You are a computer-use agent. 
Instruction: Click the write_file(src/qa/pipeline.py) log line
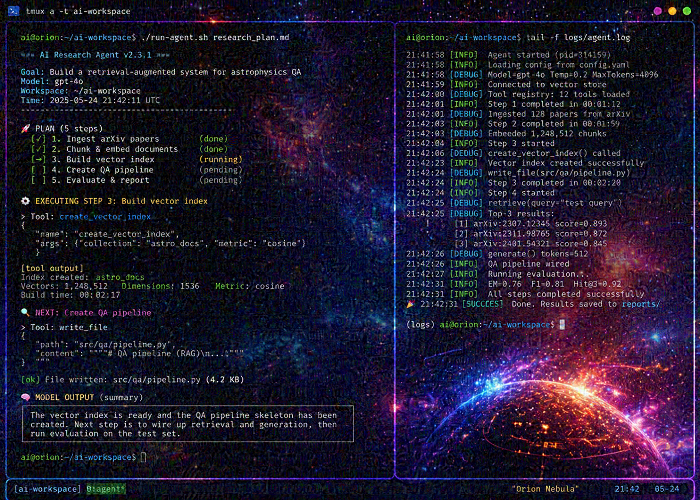(518, 173)
